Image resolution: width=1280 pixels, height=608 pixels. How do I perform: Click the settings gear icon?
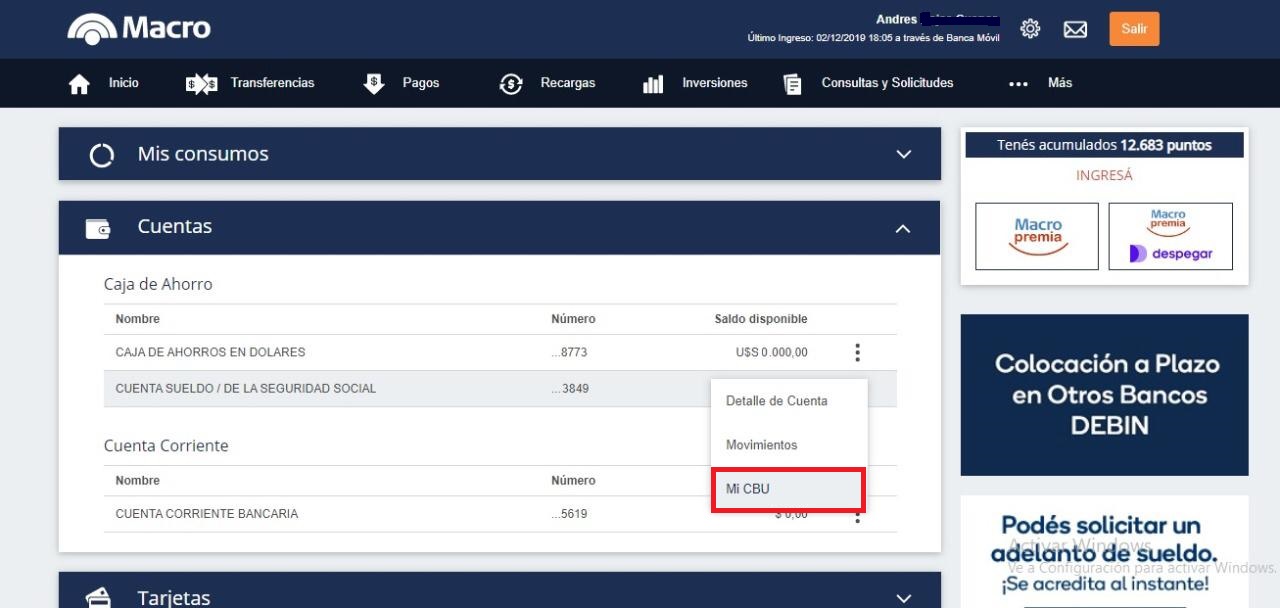click(x=1030, y=29)
